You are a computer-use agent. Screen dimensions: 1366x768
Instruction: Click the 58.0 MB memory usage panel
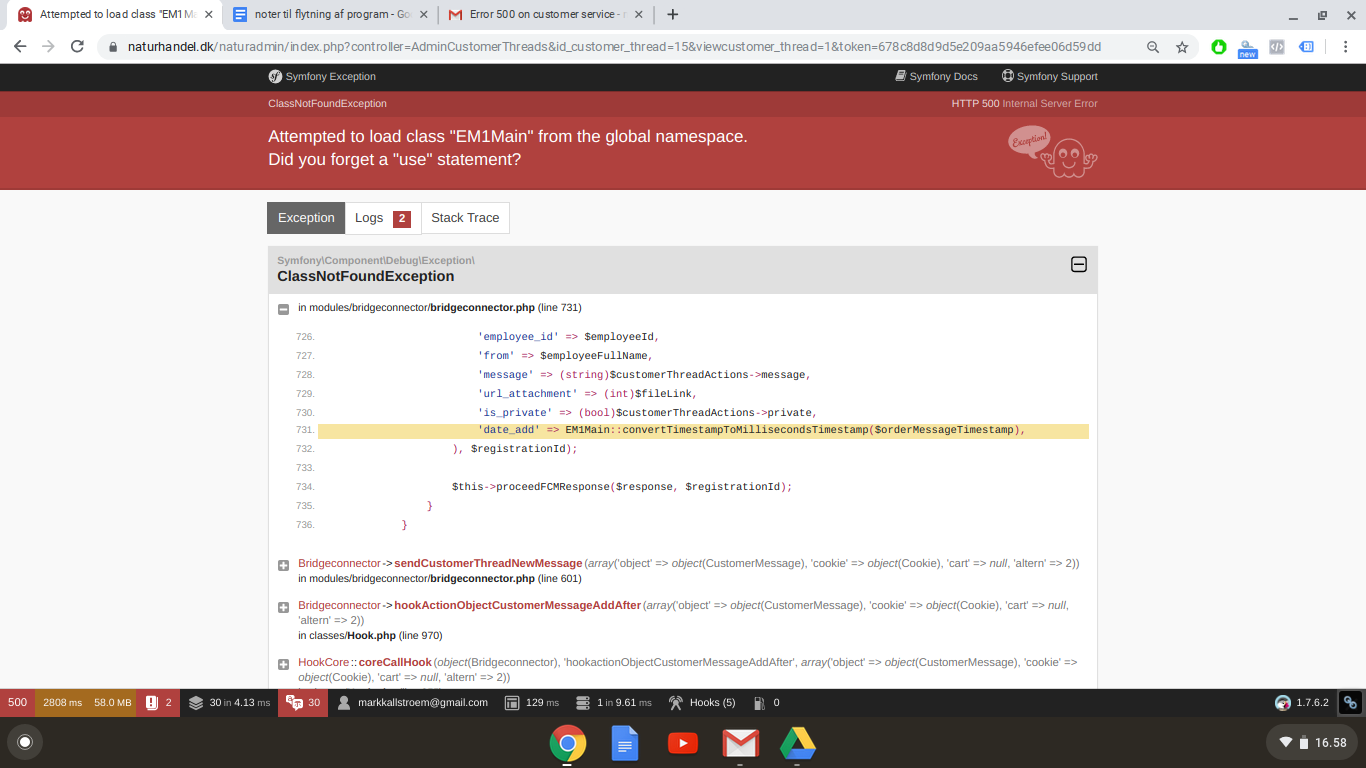113,703
